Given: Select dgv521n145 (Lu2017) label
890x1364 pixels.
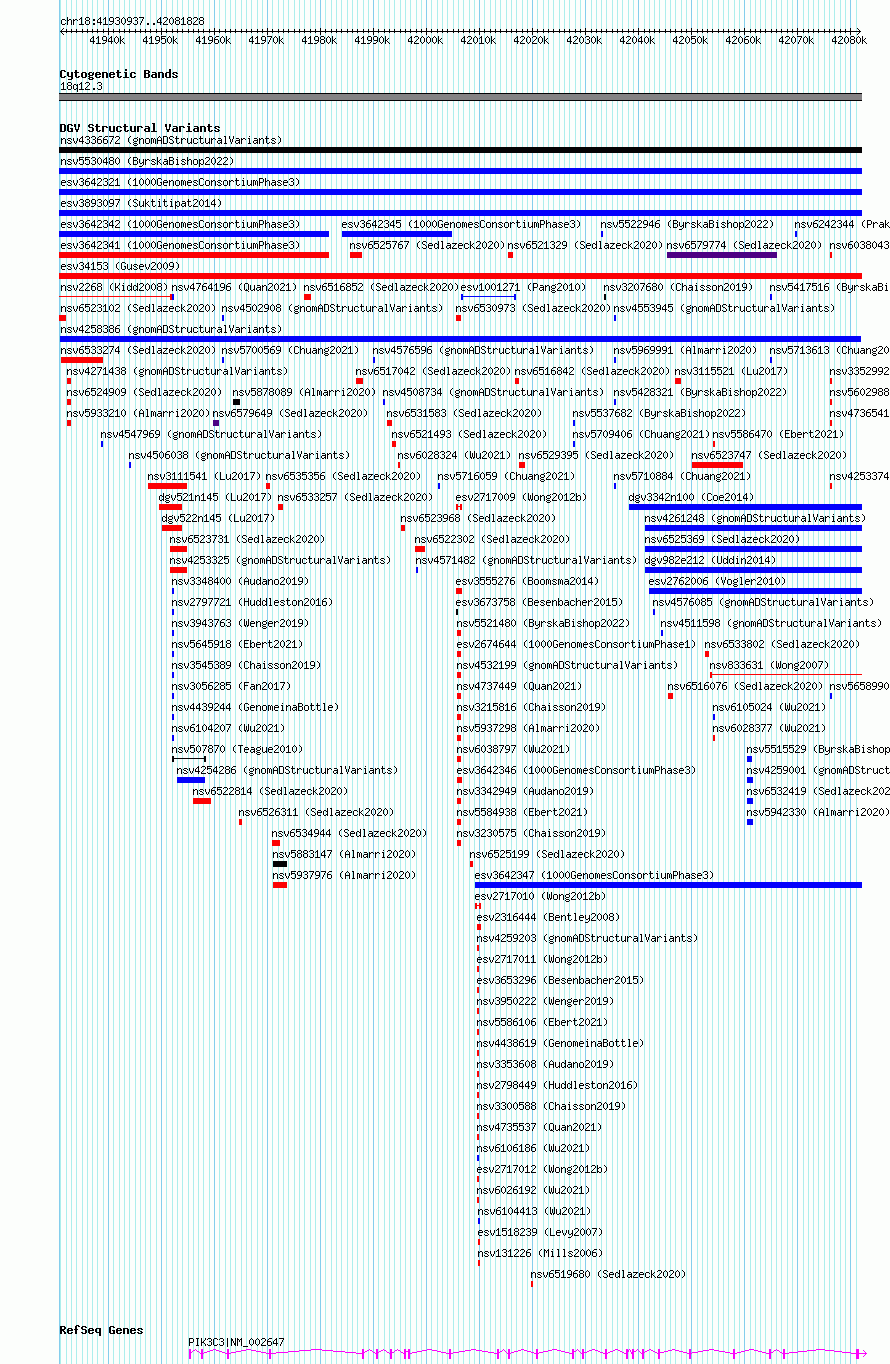Looking at the screenshot, I should pos(216,497).
